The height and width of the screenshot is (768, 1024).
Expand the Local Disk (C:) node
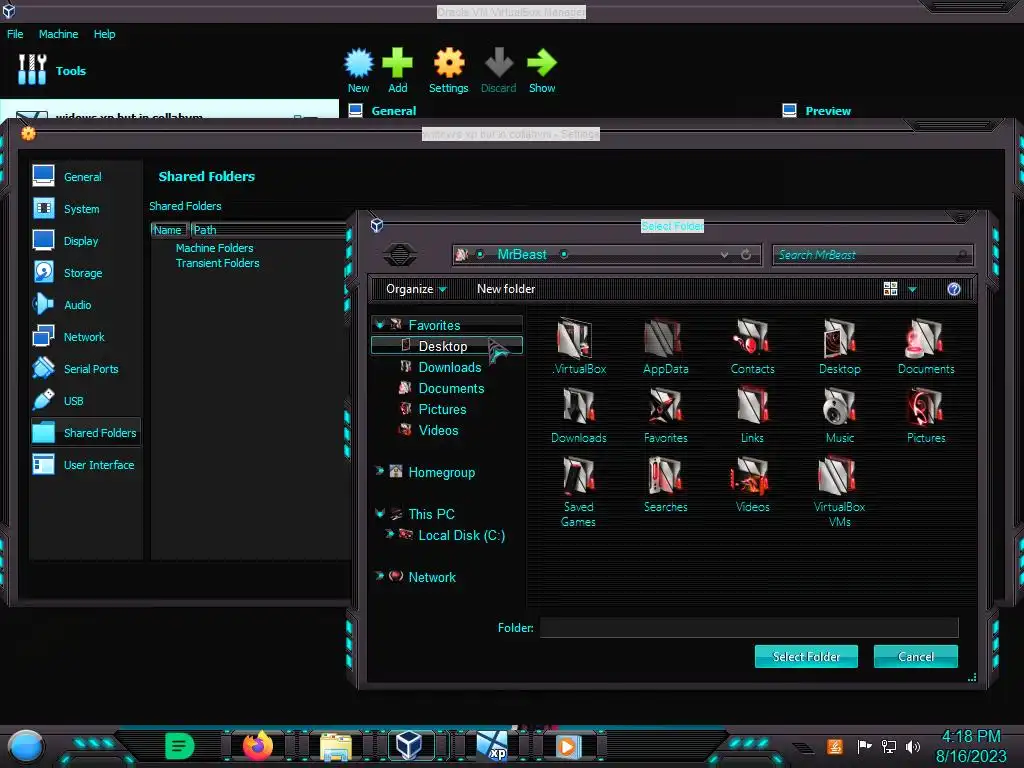click(390, 534)
